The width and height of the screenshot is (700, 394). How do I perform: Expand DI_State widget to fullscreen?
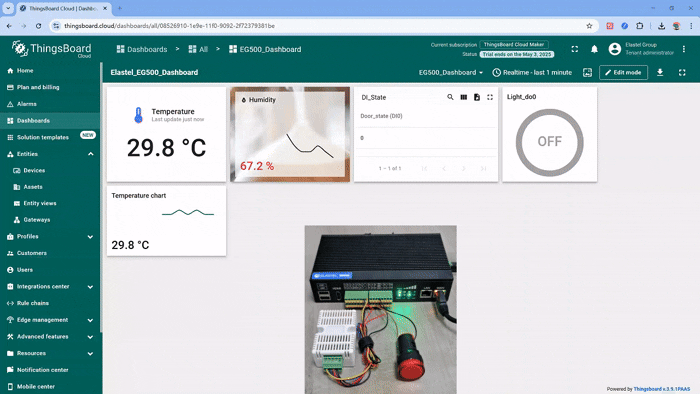(490, 97)
